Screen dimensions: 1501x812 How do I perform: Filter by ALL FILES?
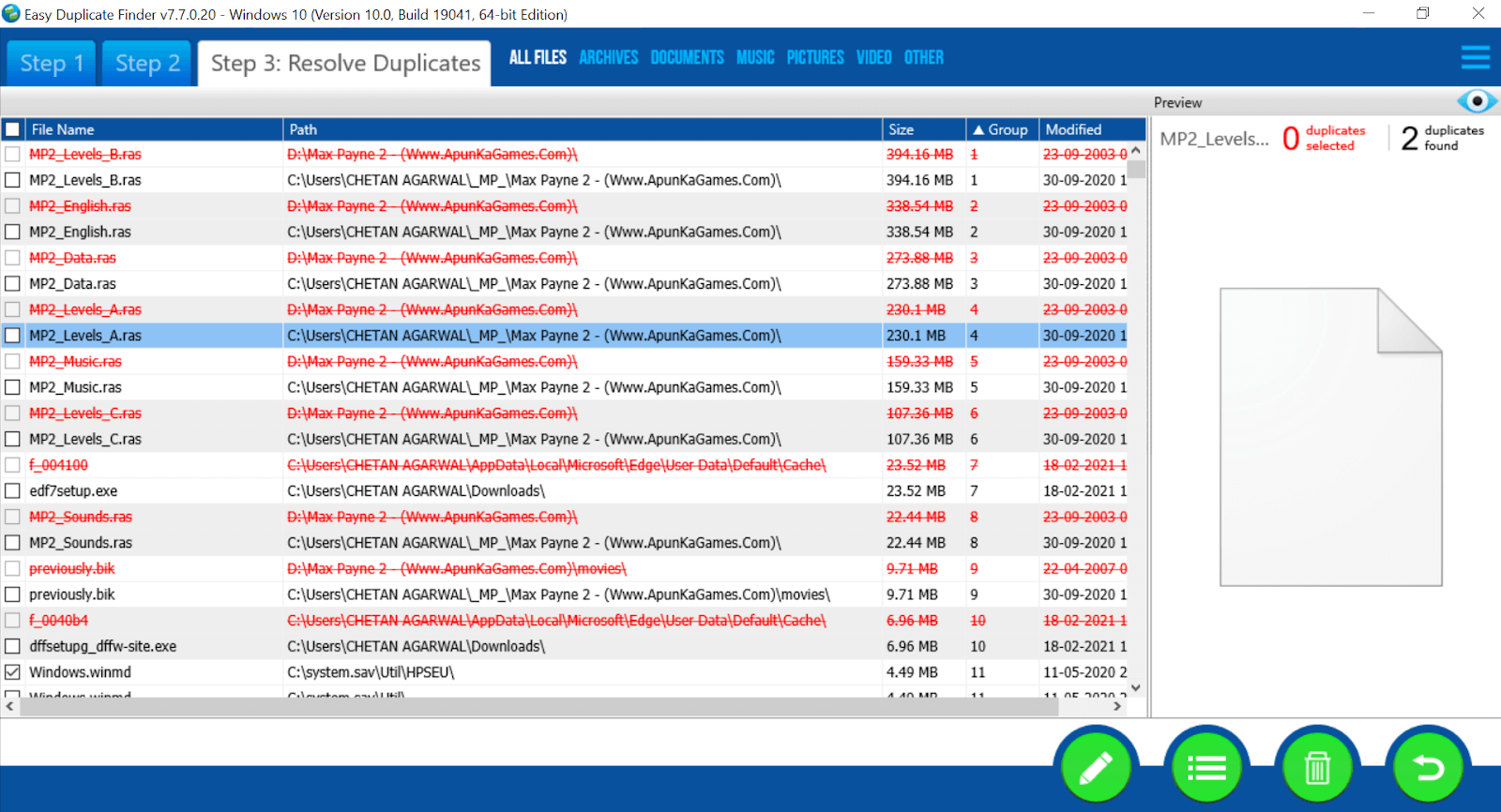click(538, 57)
